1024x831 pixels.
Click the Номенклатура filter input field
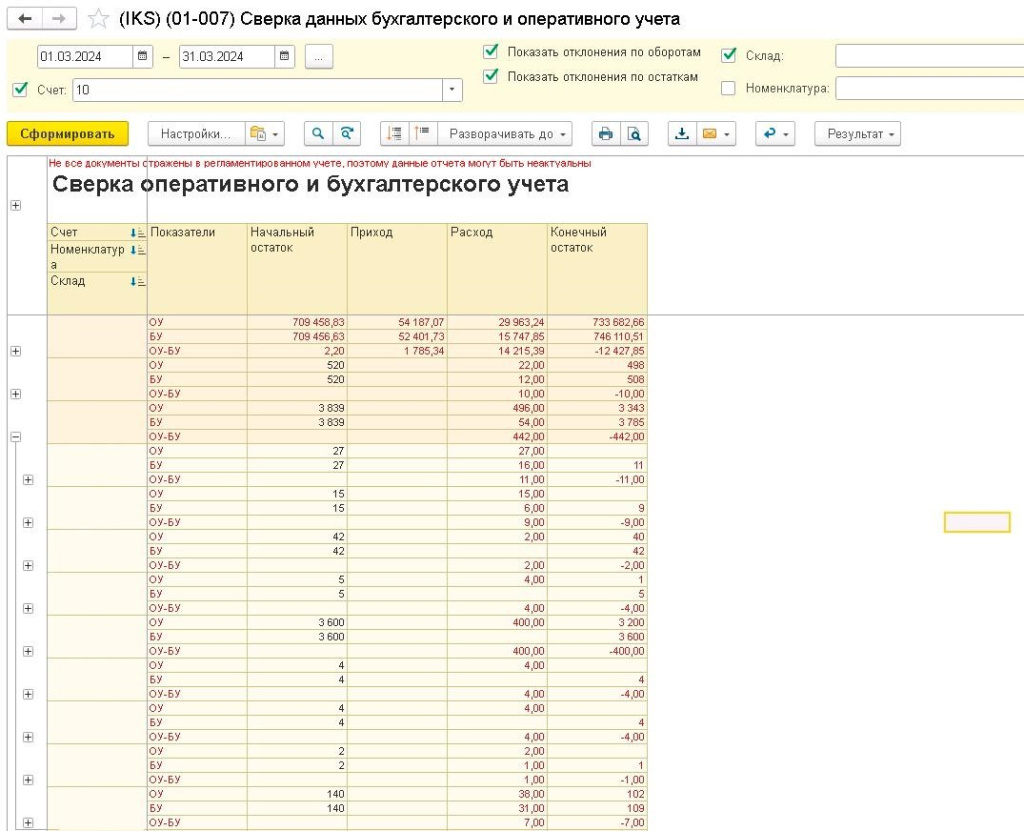[929, 88]
